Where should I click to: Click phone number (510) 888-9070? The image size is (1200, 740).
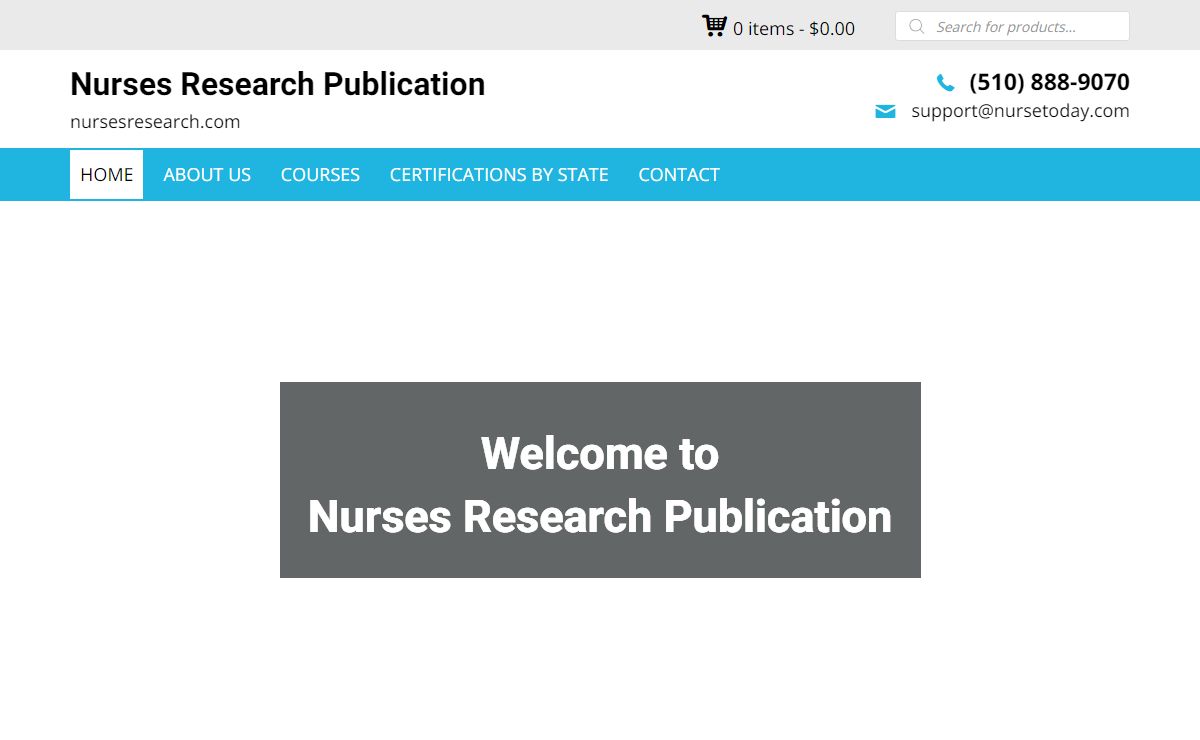click(1049, 82)
